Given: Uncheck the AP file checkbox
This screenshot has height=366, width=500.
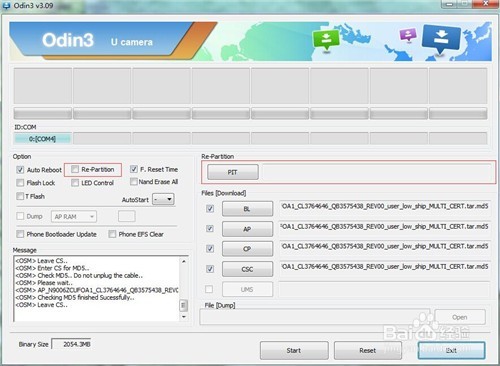Looking at the screenshot, I should (210, 229).
